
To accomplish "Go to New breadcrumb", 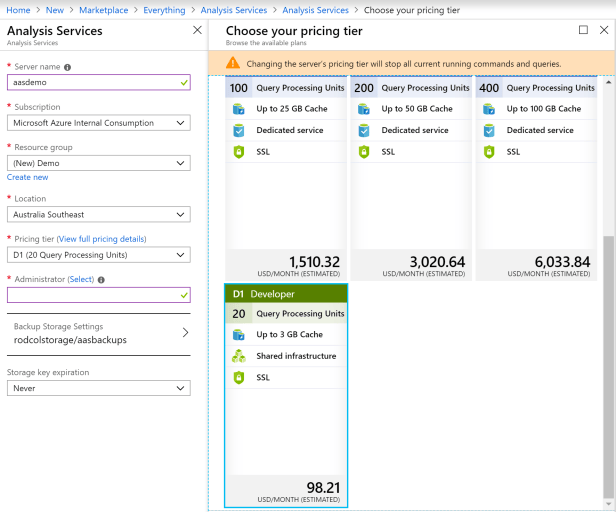I will (55, 10).
